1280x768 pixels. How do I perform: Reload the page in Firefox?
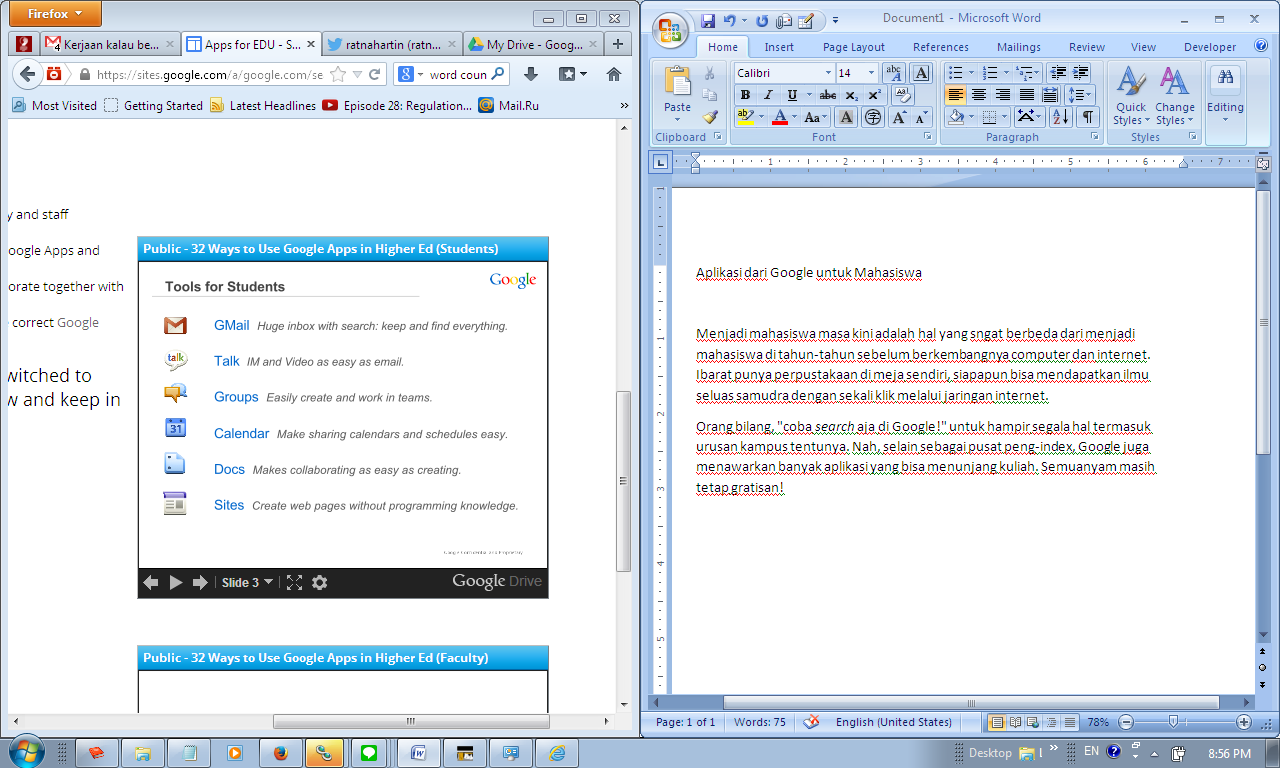(375, 74)
